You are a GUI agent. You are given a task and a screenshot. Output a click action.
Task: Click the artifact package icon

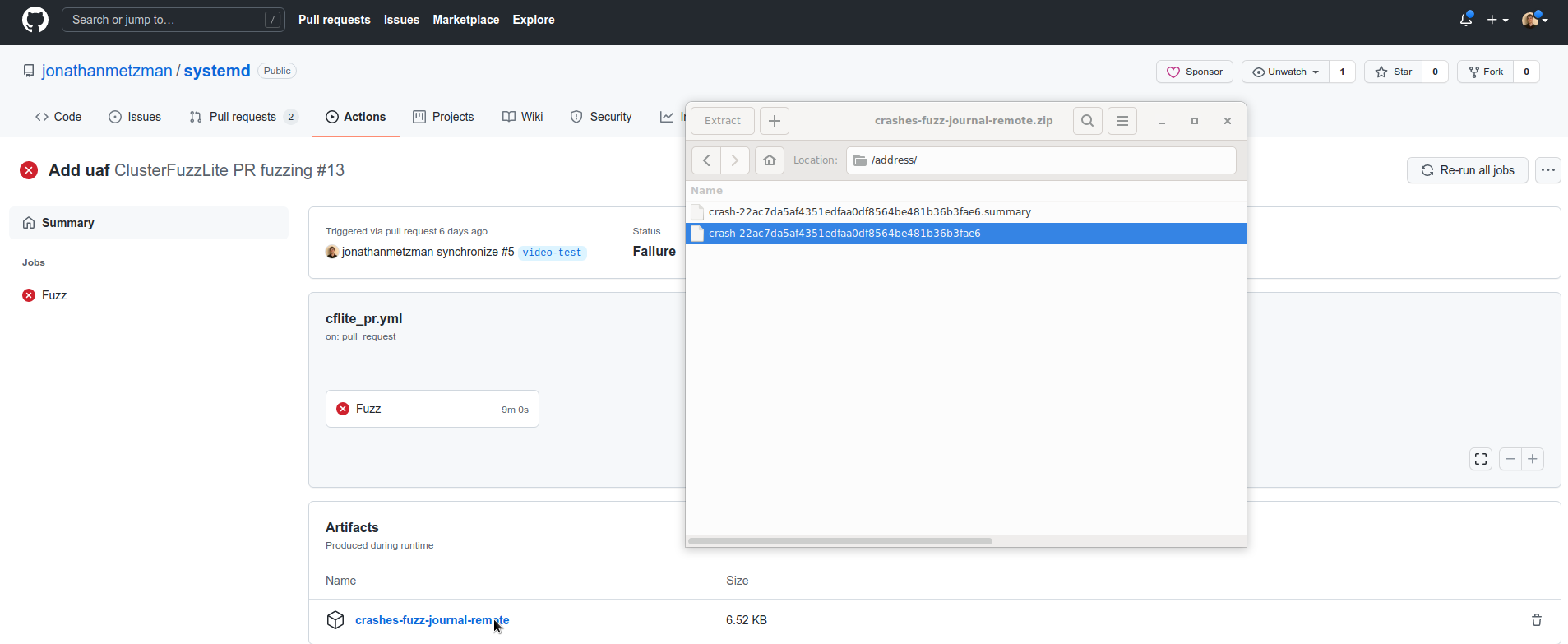click(335, 620)
